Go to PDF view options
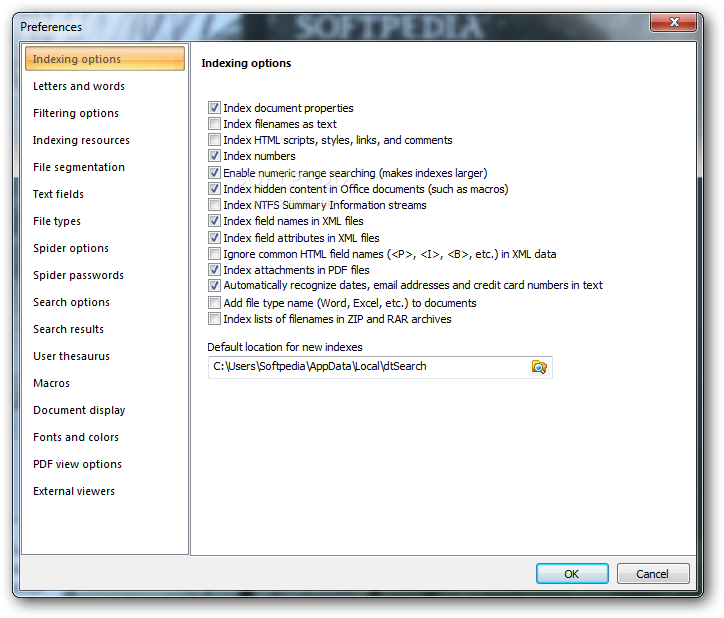The image size is (724, 618). 105,464
